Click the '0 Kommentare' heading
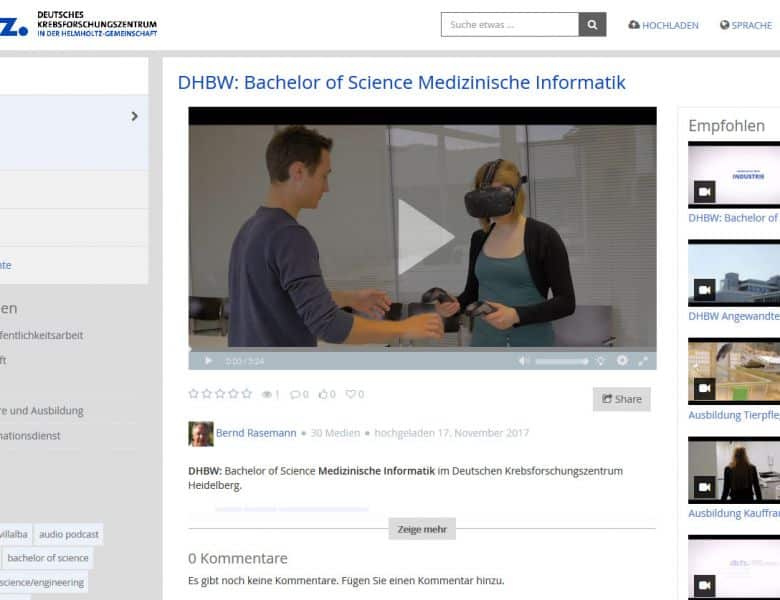 [238, 558]
